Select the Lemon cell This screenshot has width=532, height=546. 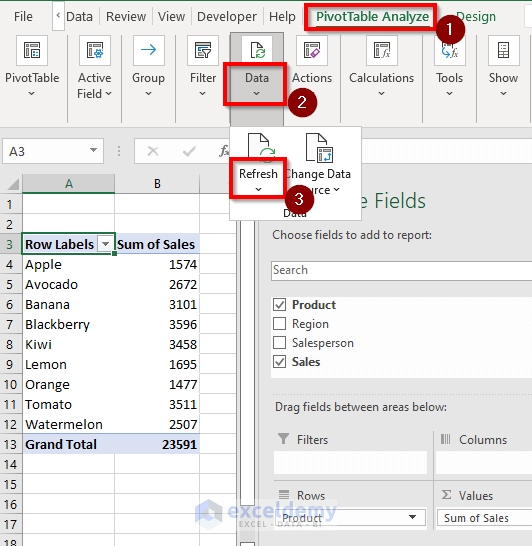coord(69,365)
